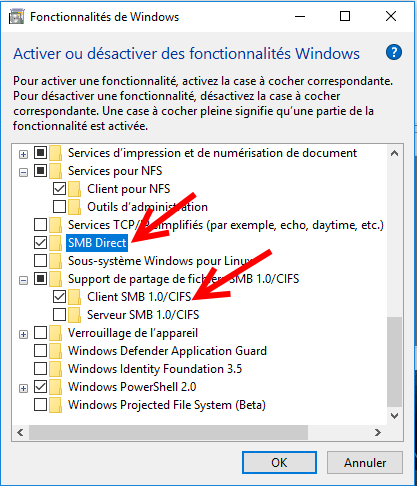Open the blue help question mark icon
Viewport: 417px width, 486px height.
[x=394, y=52]
